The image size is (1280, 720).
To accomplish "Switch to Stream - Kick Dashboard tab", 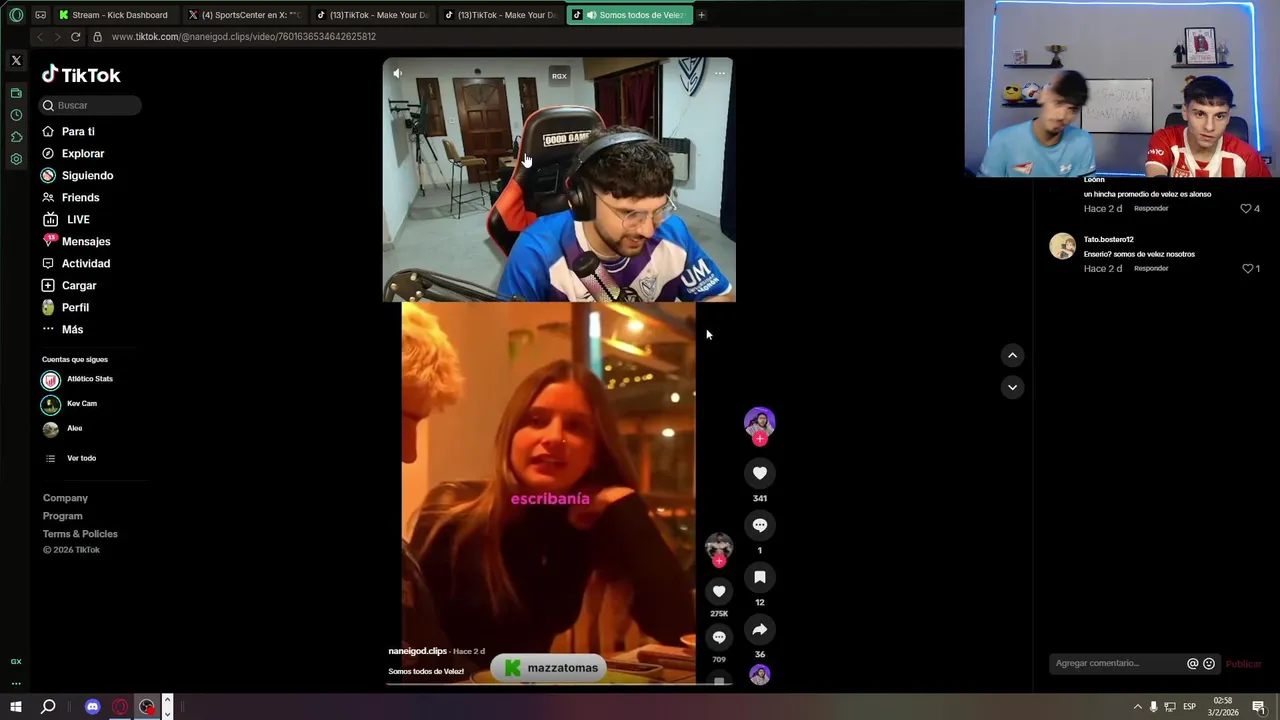I will click(x=115, y=15).
